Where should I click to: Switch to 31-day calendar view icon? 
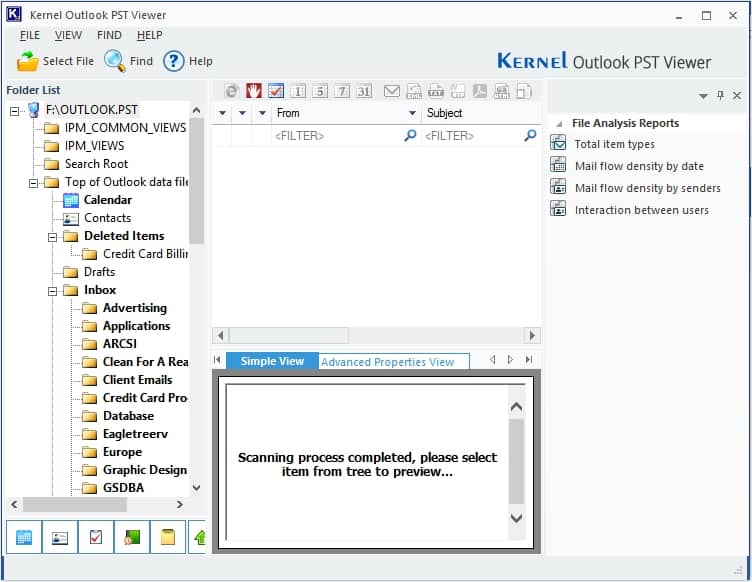(364, 91)
